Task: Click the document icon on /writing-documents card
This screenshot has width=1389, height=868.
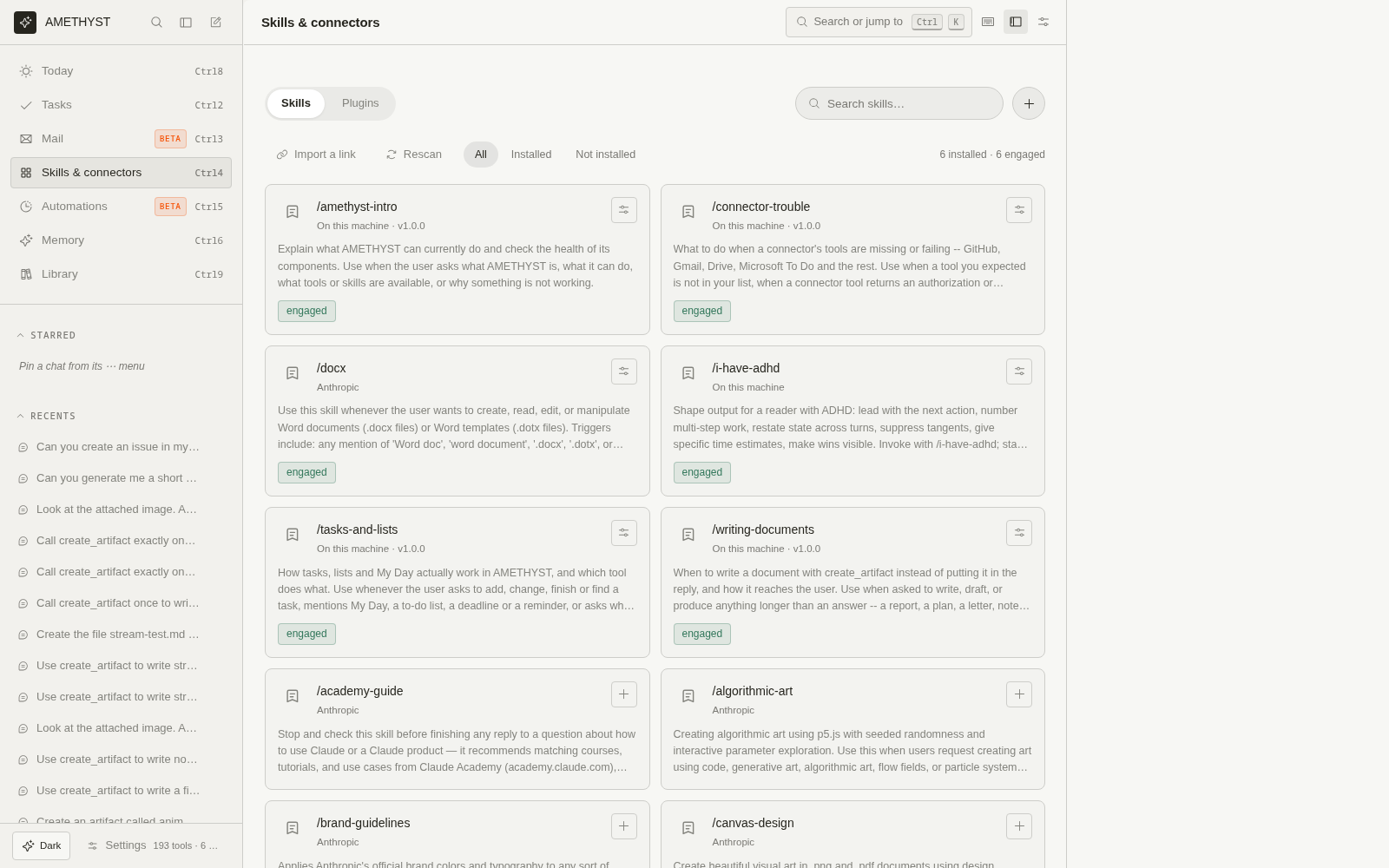Action: pos(688,535)
